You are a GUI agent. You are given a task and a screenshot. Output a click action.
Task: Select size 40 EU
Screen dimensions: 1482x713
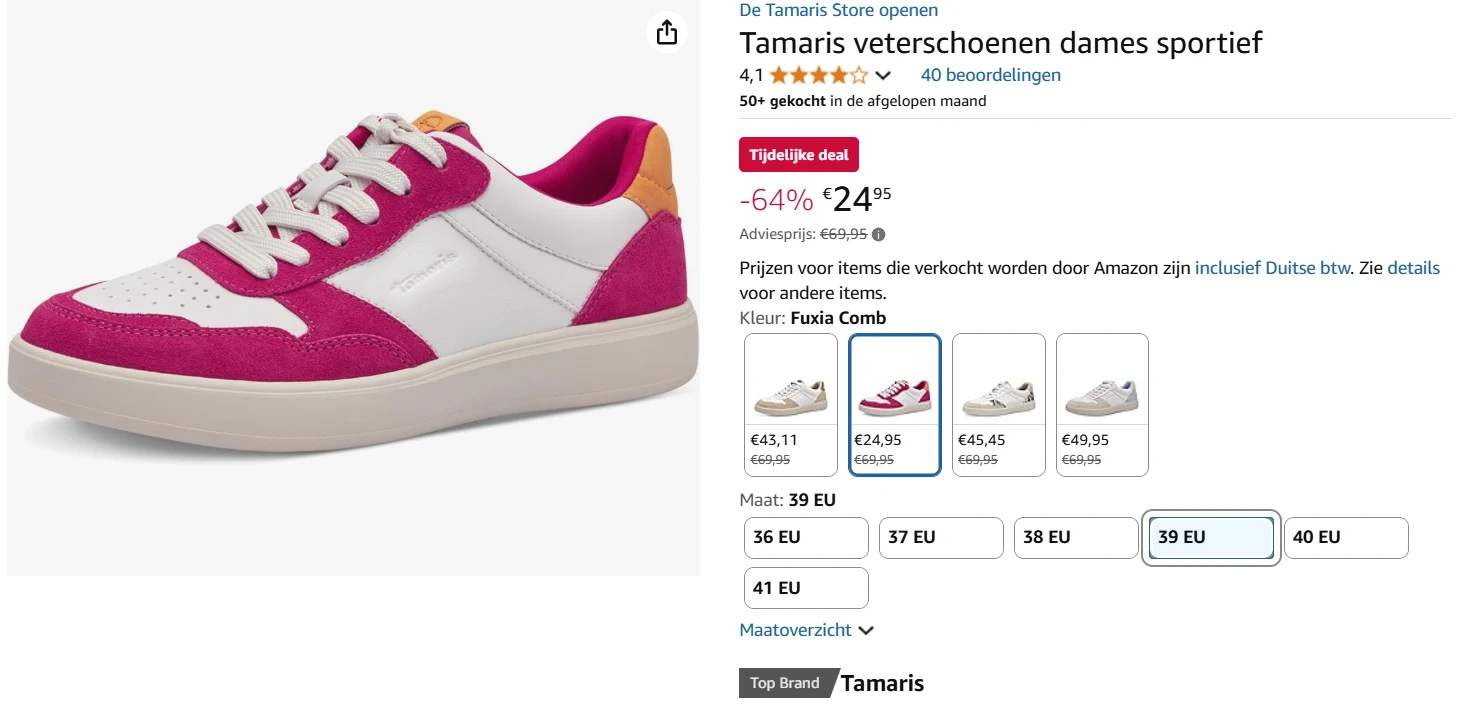[x=1346, y=537]
